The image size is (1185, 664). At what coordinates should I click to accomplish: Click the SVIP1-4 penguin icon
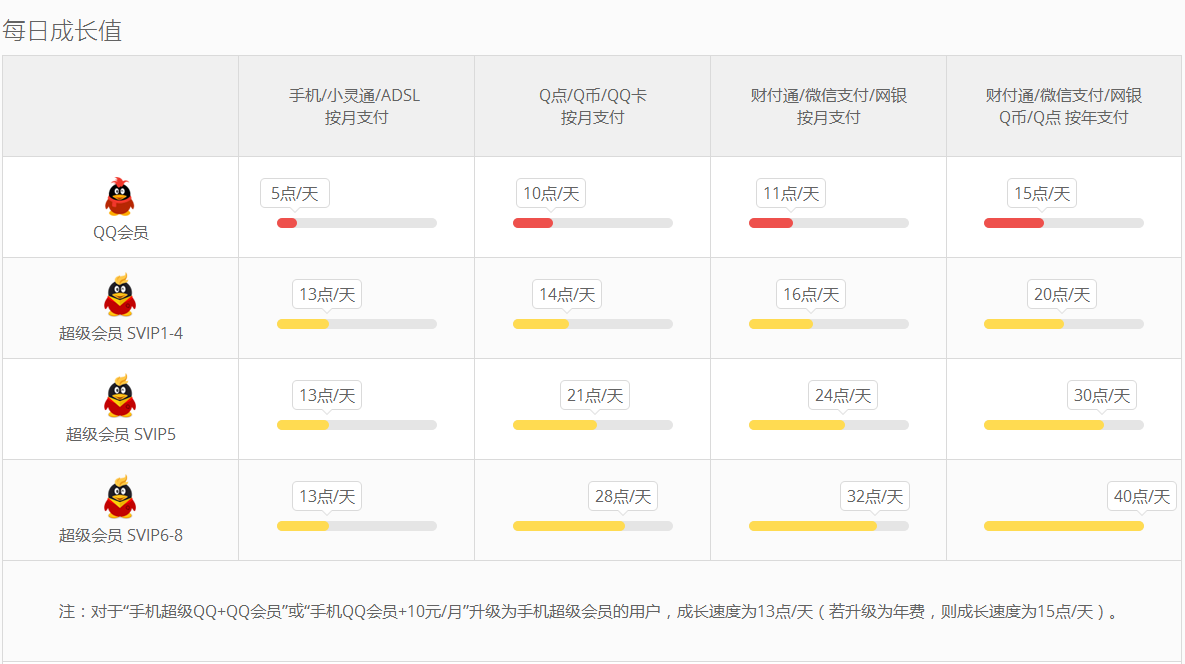(120, 296)
